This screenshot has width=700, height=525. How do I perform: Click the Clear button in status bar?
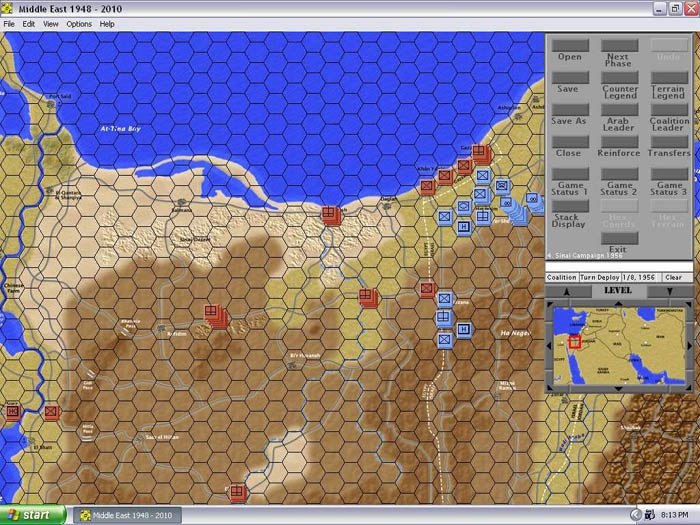point(677,277)
